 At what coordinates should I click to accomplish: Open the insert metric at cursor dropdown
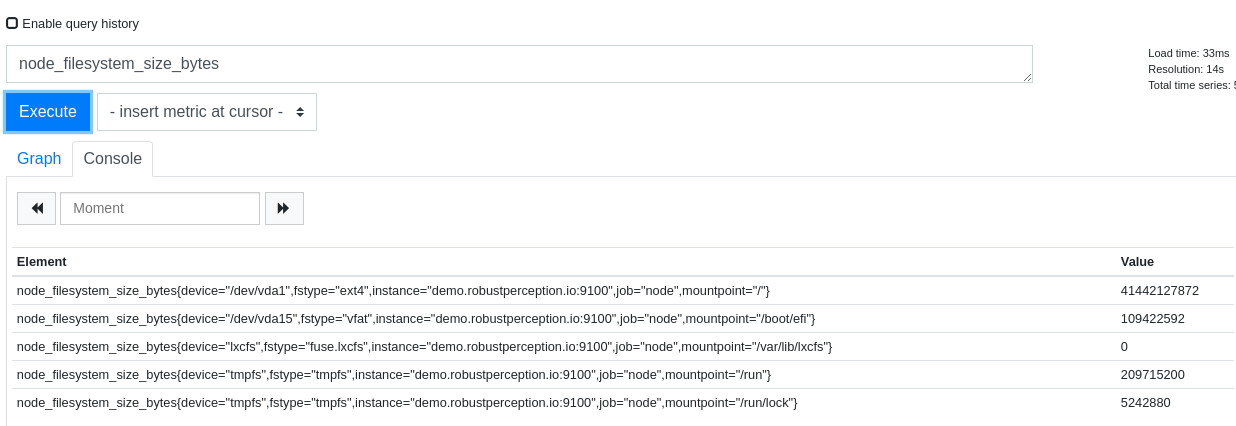coord(207,112)
